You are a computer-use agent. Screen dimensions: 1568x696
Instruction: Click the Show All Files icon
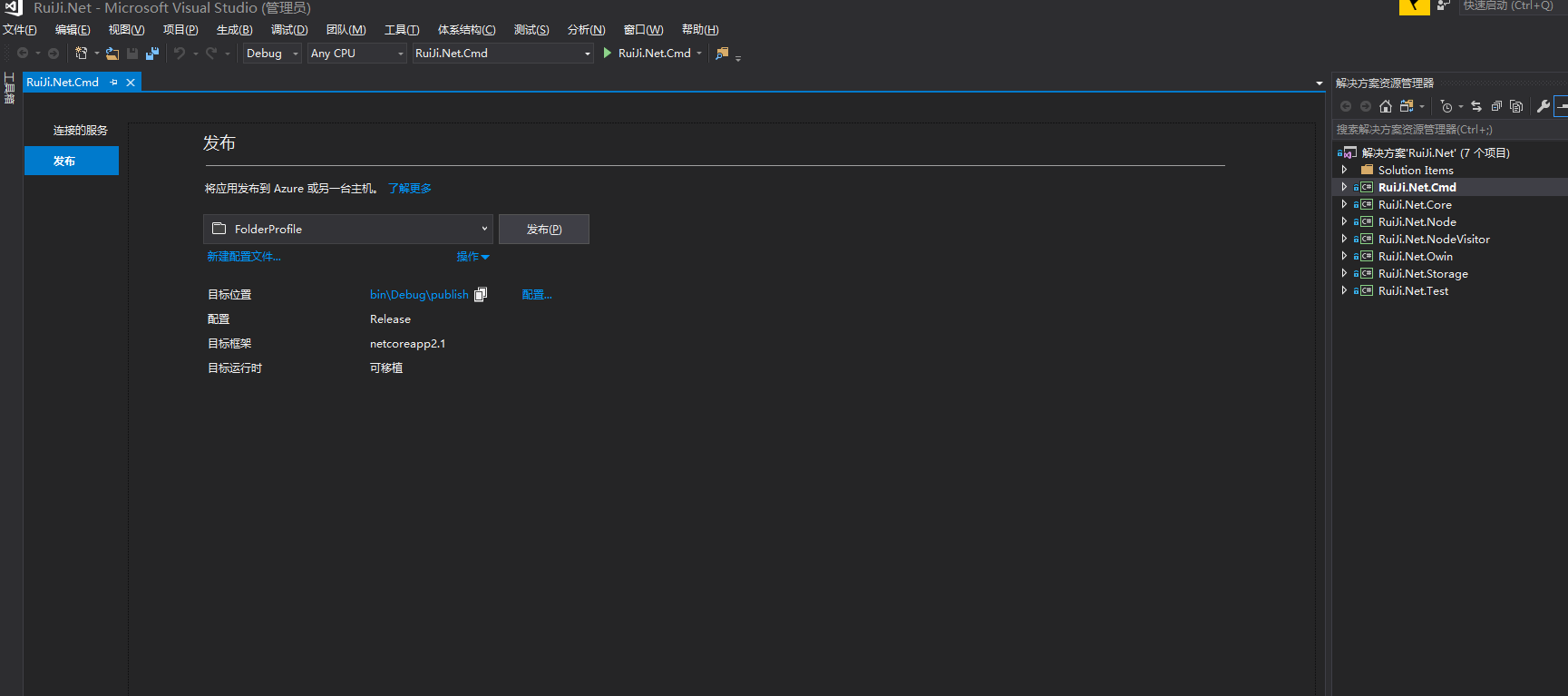point(1516,106)
